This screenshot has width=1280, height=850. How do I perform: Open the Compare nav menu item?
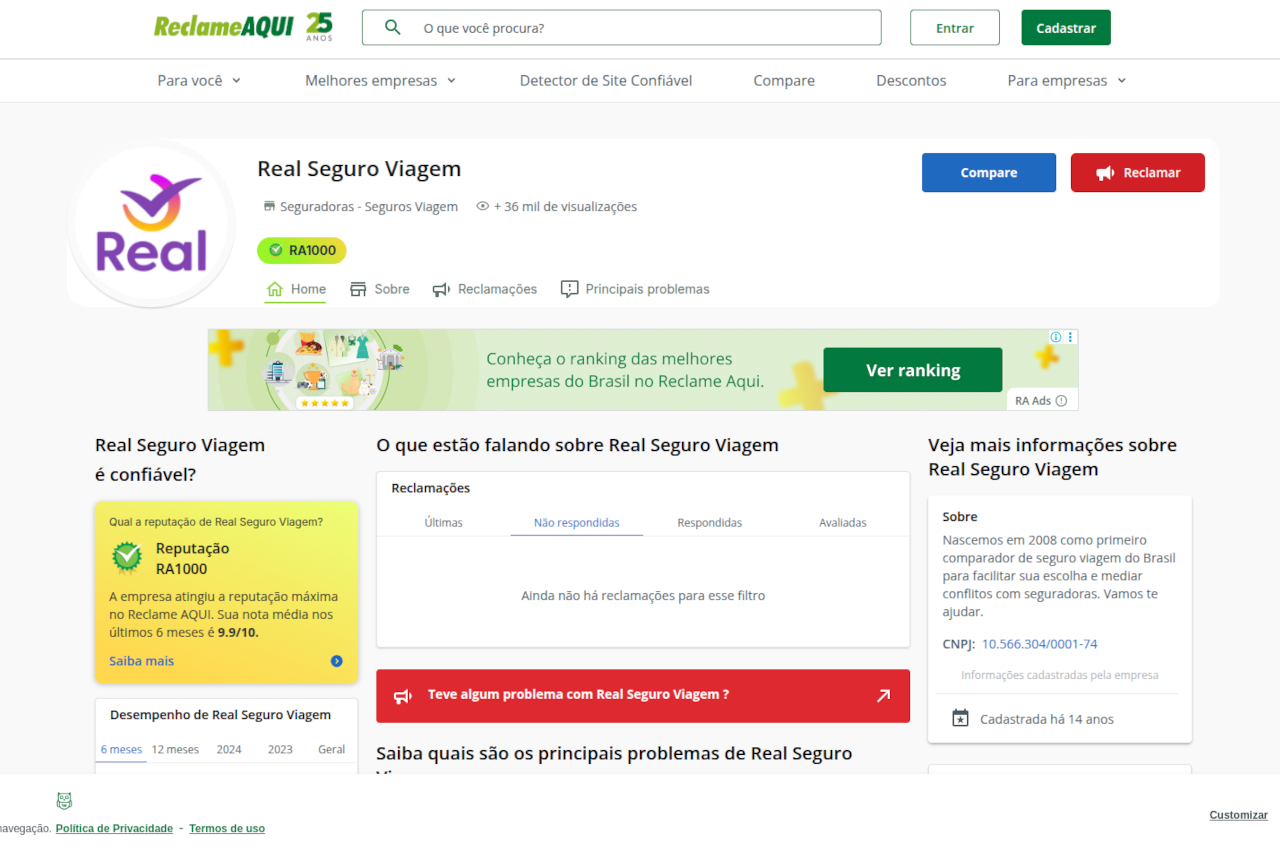[x=784, y=80]
